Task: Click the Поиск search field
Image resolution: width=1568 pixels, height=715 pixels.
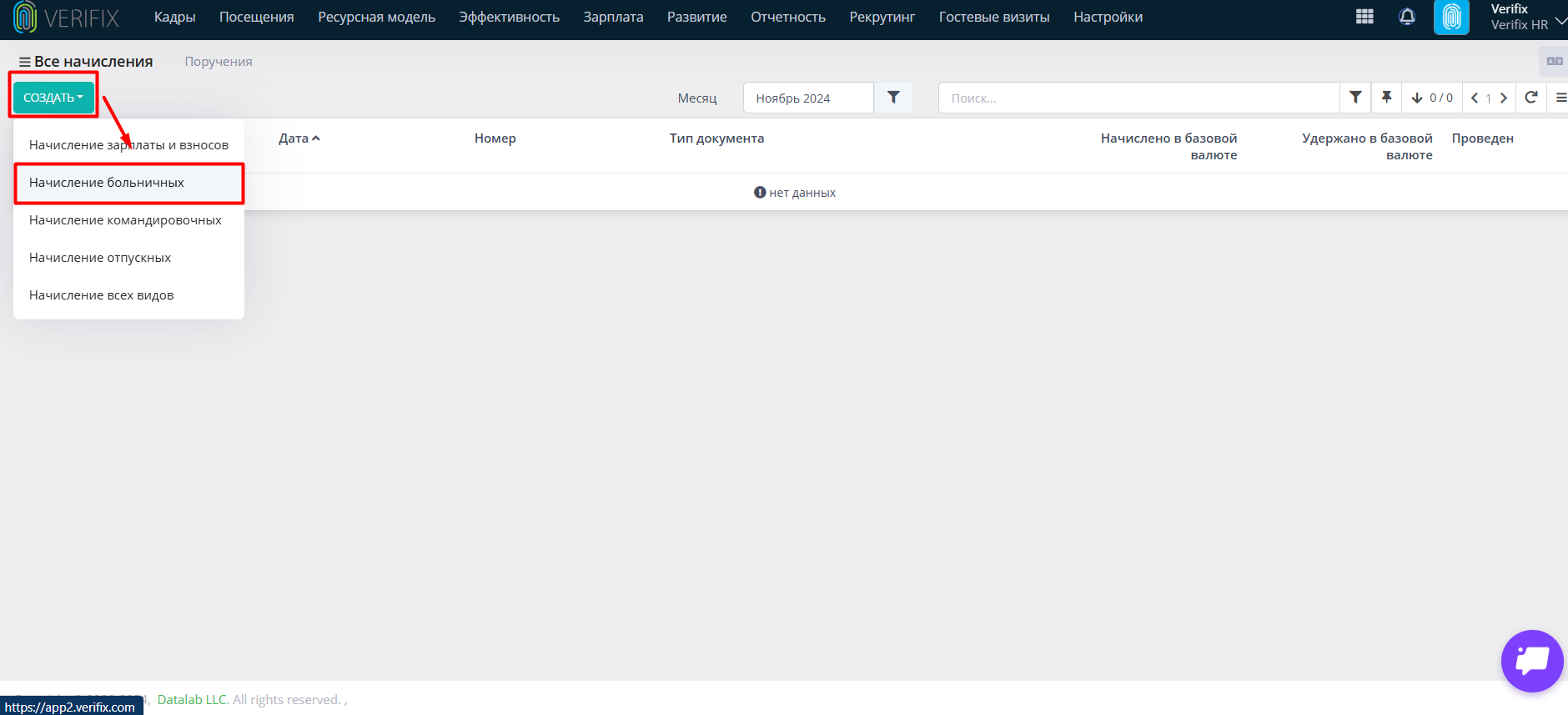Action: [1138, 98]
